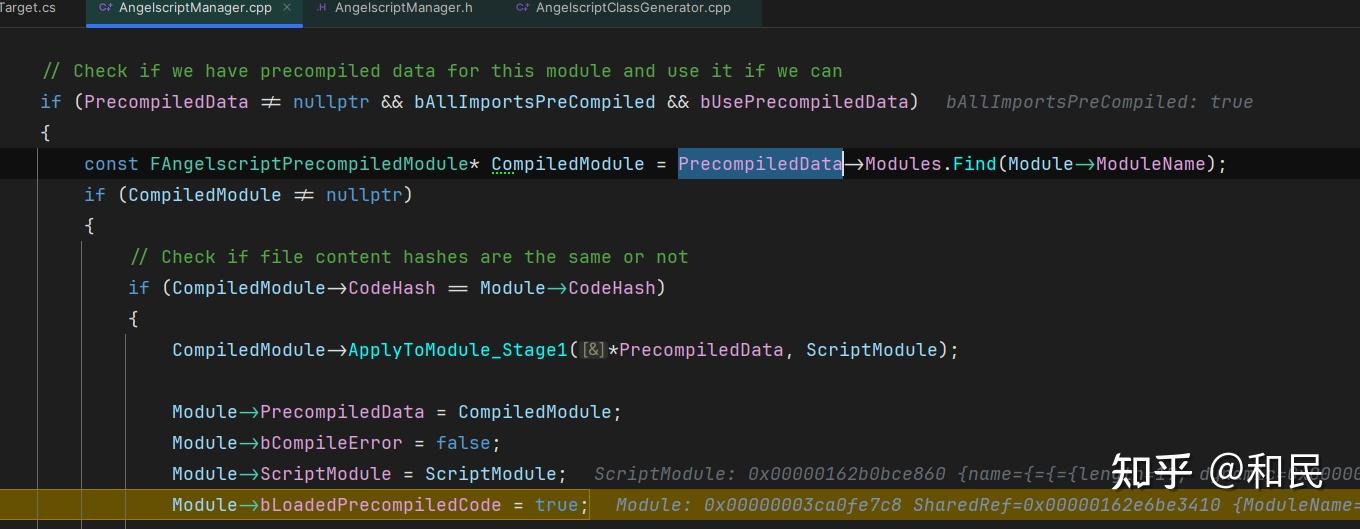Click the [&] reference inlay hint icon
This screenshot has width=1360, height=529.
[593, 350]
